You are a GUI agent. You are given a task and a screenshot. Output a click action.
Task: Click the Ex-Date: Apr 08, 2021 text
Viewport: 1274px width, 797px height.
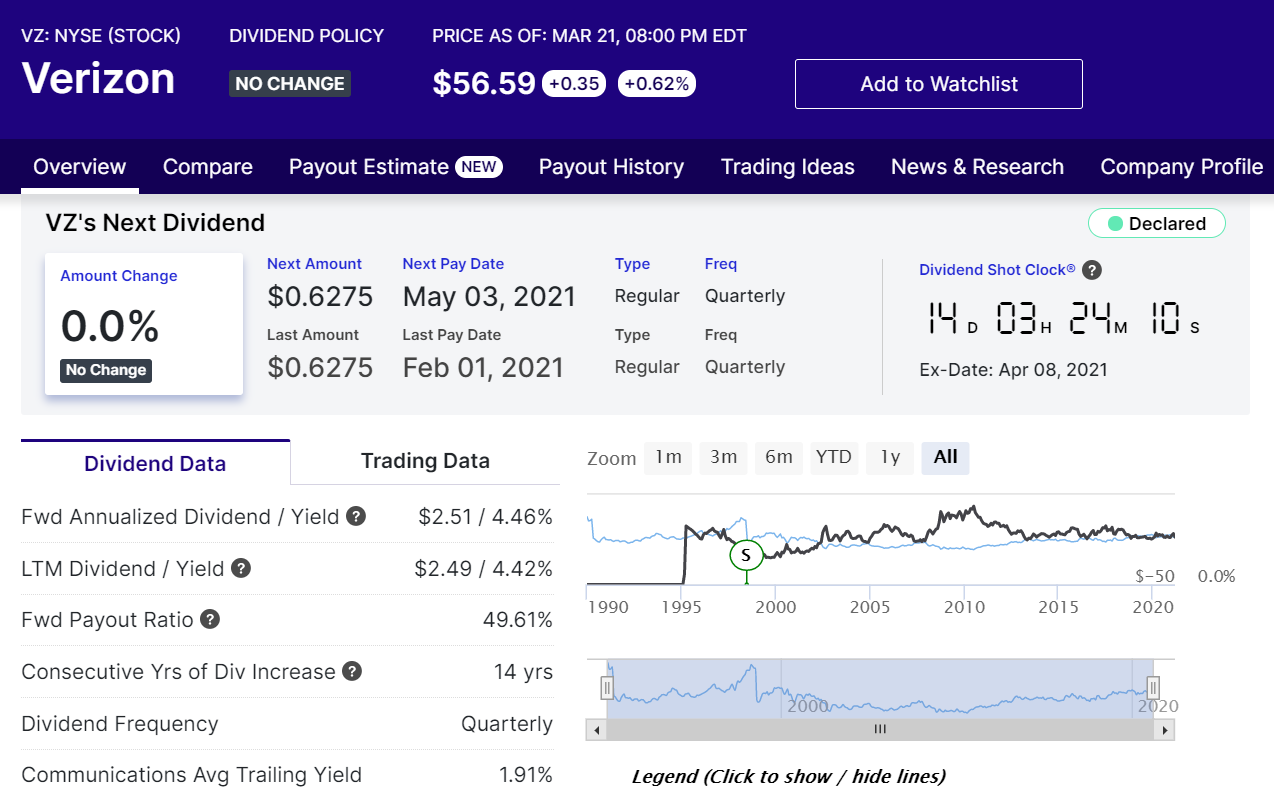[x=1013, y=370]
